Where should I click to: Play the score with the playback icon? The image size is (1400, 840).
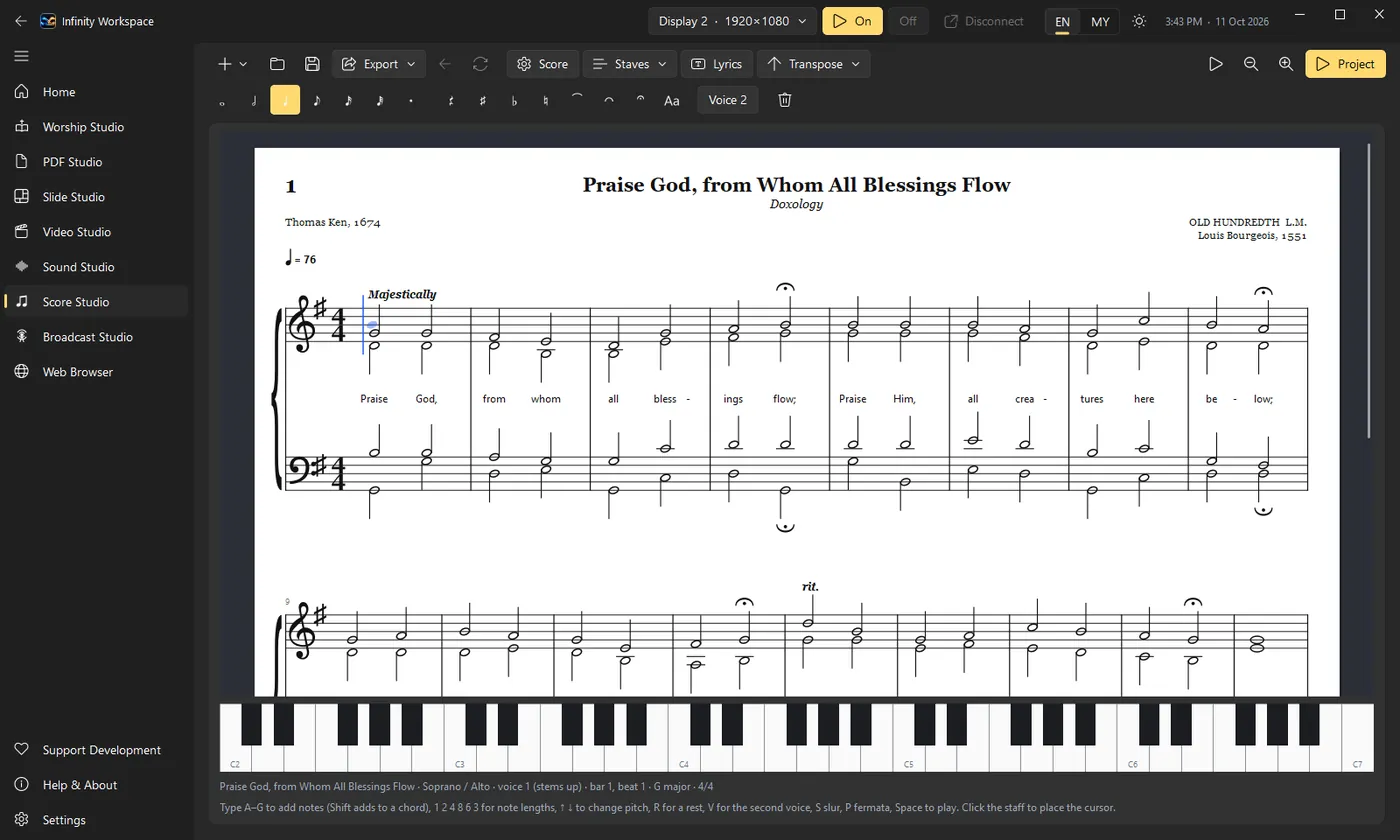click(1216, 64)
